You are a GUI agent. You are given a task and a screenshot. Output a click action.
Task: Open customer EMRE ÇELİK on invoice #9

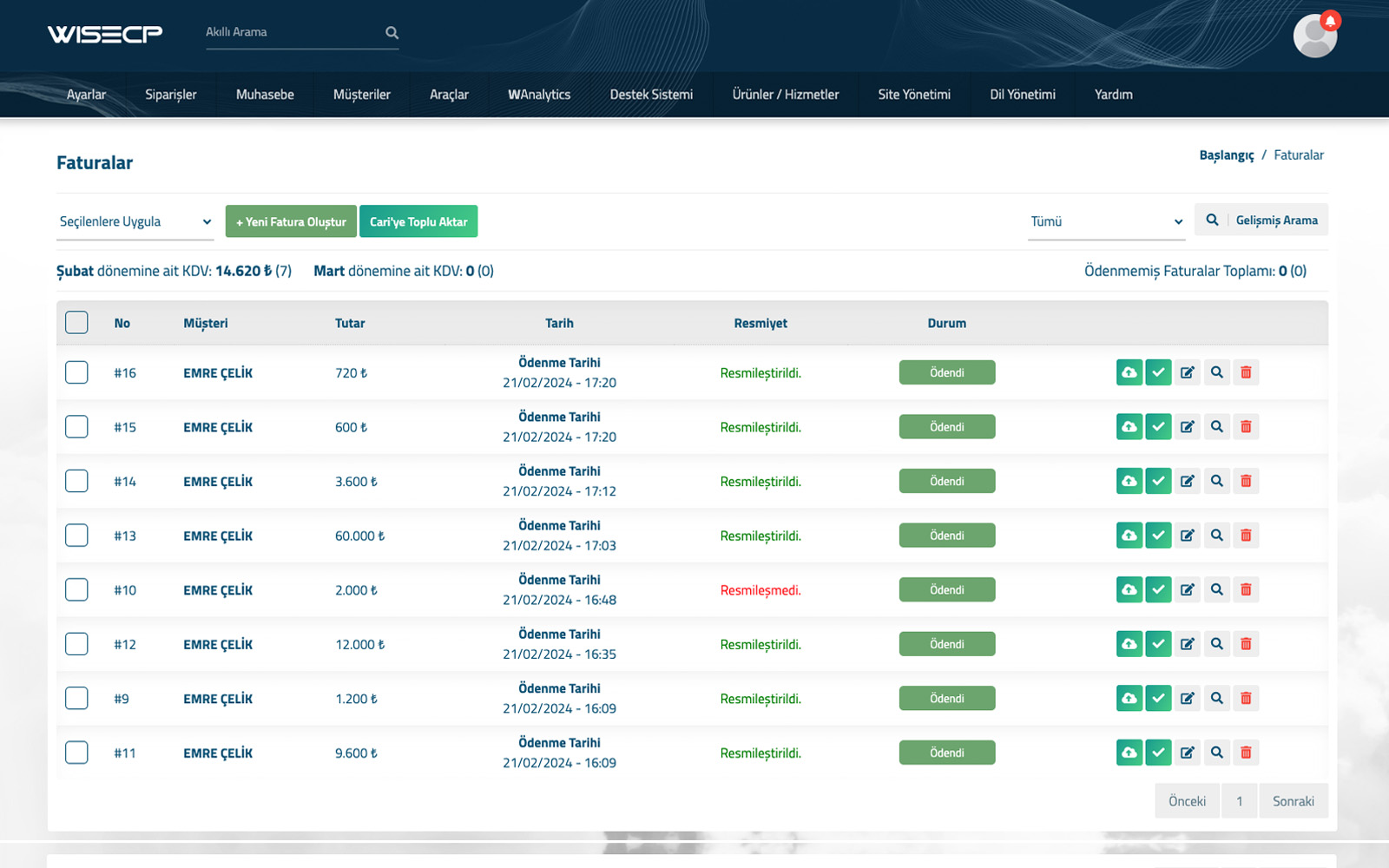tap(218, 699)
